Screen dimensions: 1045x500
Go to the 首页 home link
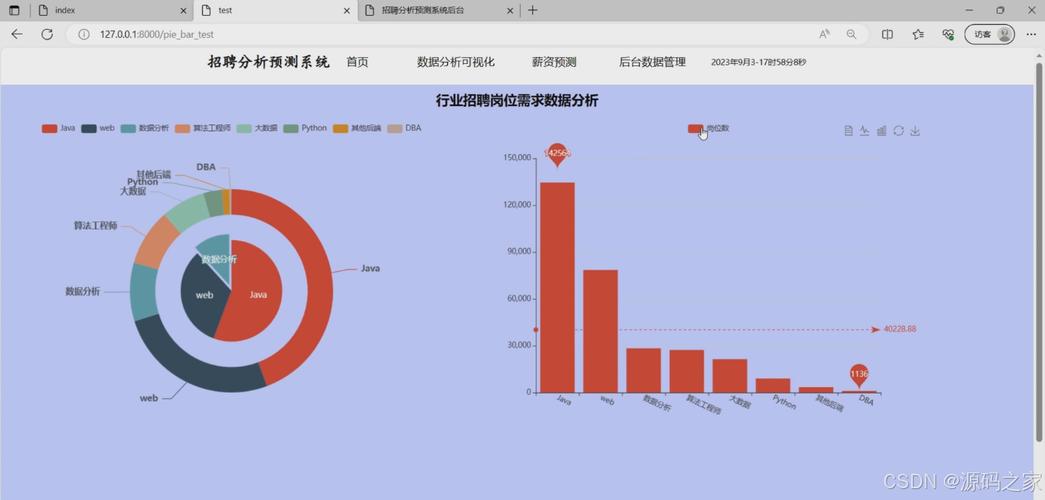[357, 62]
